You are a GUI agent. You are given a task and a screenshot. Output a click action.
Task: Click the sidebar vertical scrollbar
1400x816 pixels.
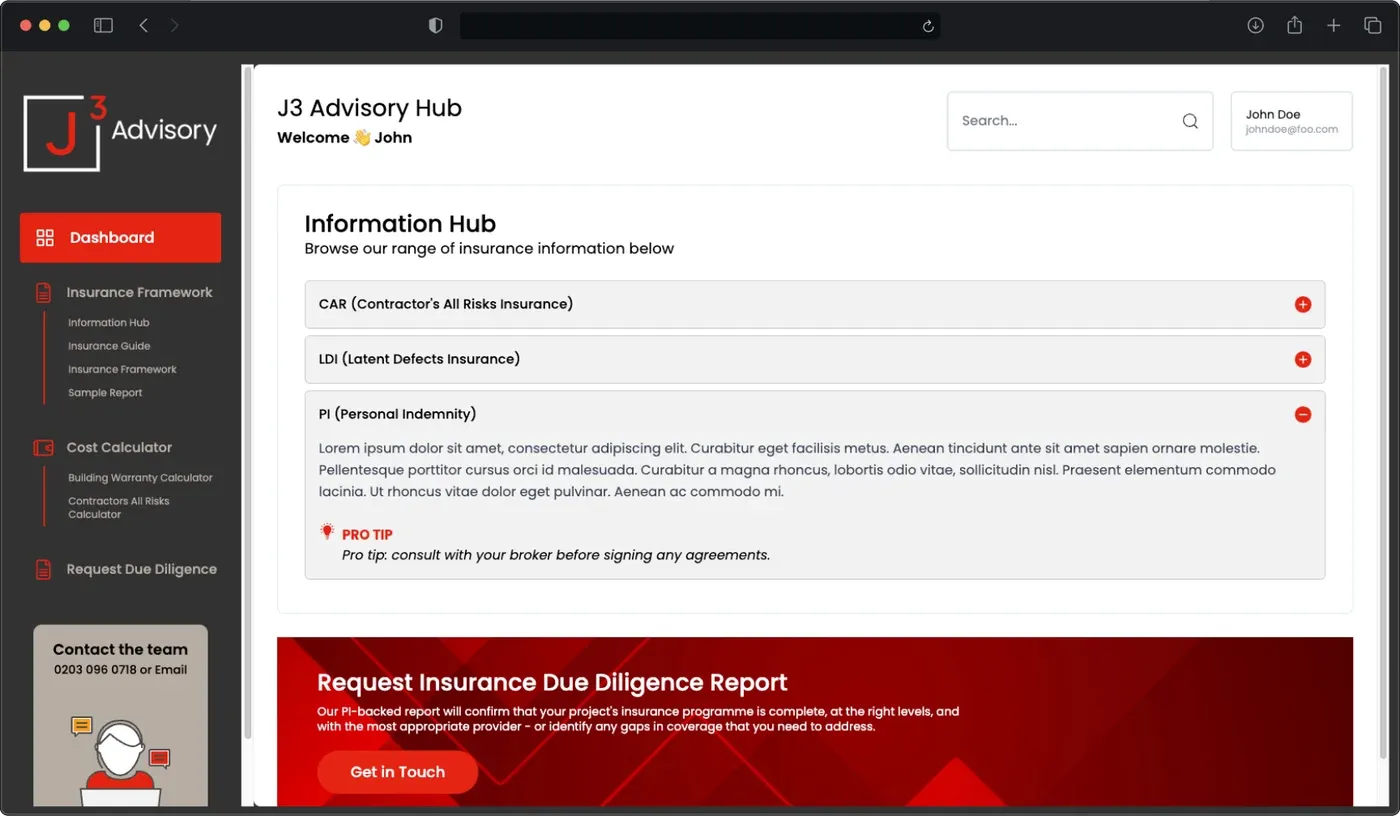point(247,405)
